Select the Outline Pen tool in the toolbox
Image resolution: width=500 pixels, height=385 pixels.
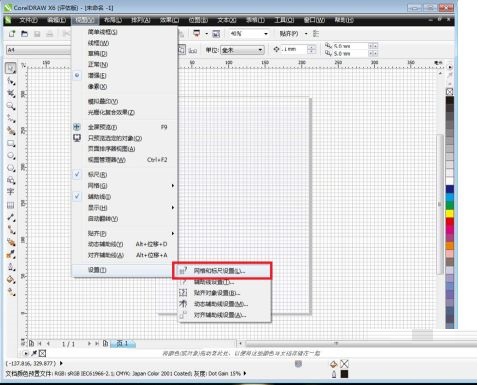(x=11, y=267)
